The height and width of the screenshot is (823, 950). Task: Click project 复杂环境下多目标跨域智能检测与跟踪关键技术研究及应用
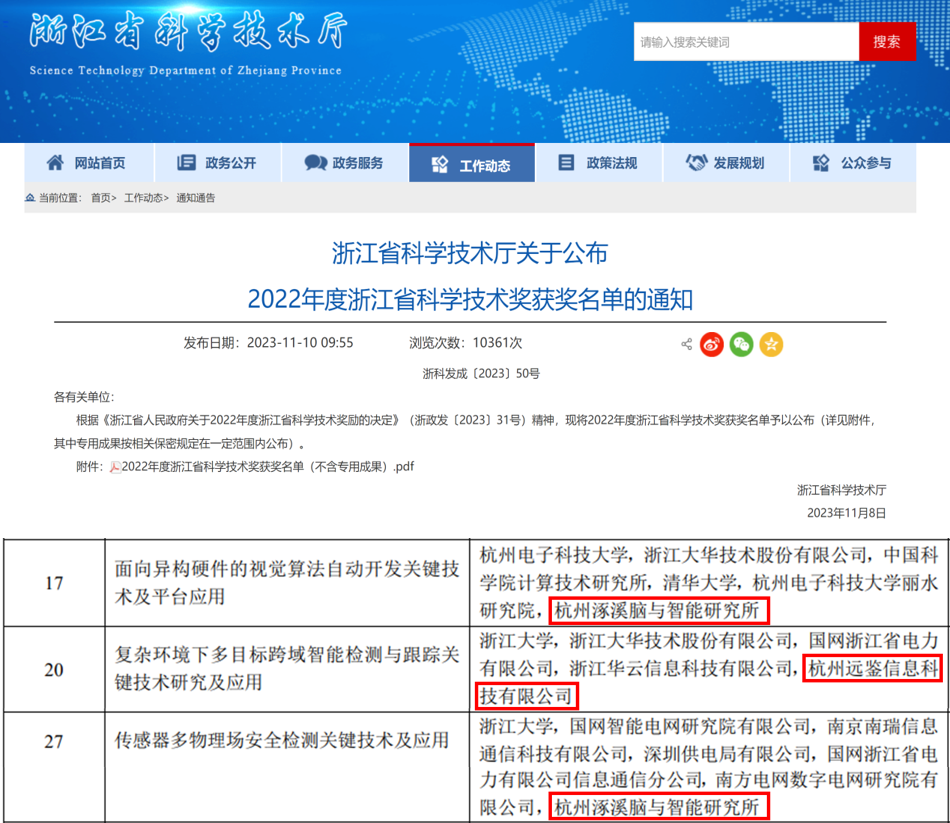coord(287,669)
